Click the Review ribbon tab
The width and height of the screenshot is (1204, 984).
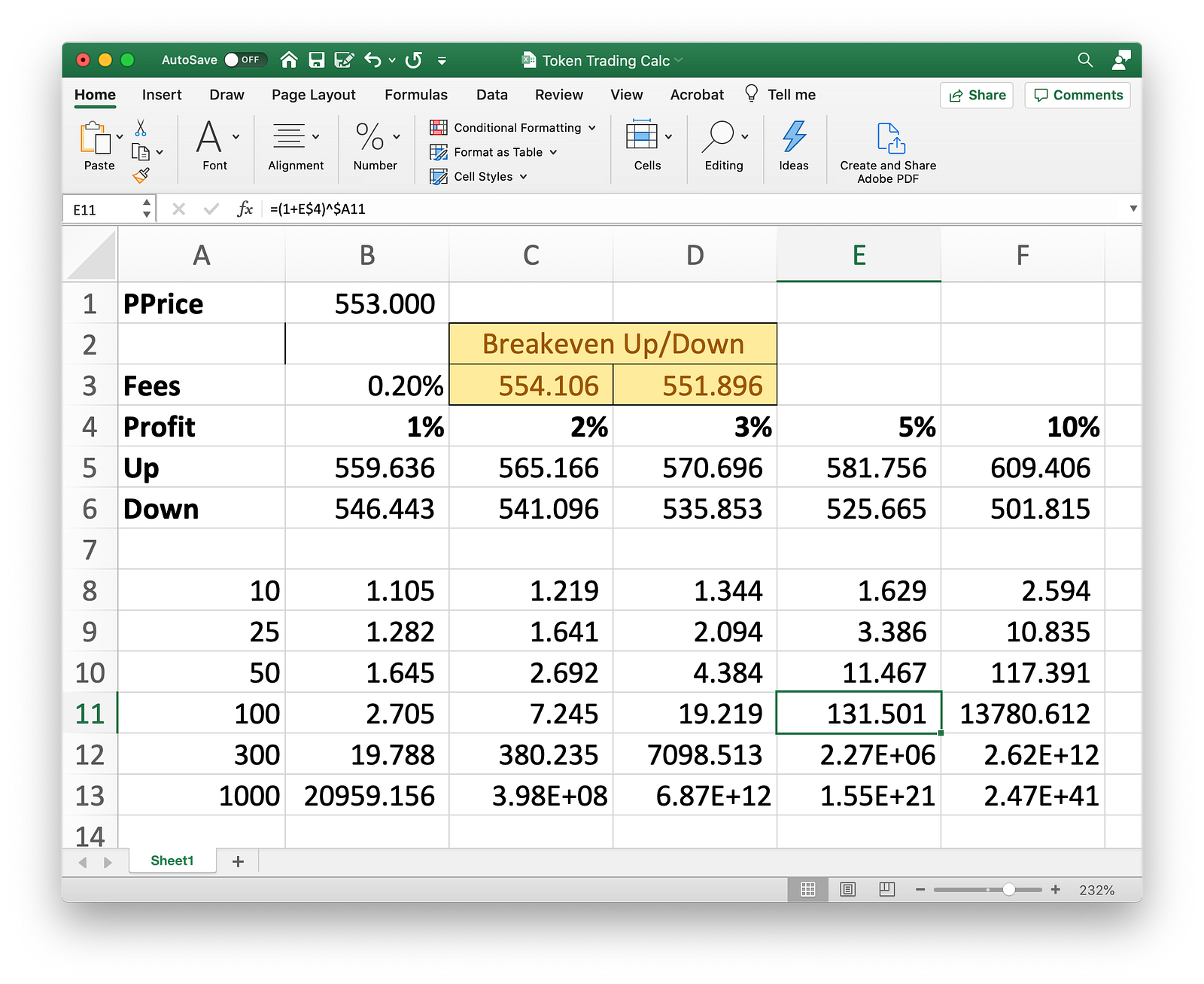coord(559,95)
